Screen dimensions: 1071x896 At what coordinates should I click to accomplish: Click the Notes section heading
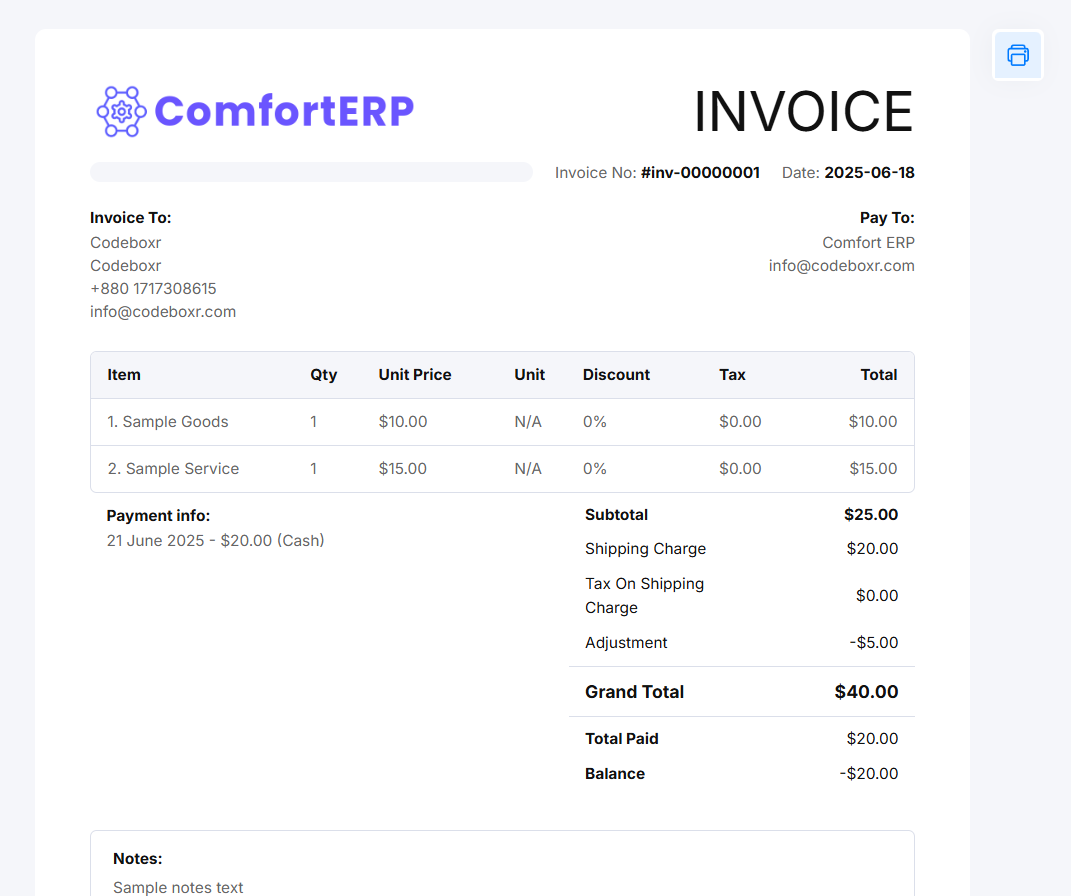tap(138, 859)
